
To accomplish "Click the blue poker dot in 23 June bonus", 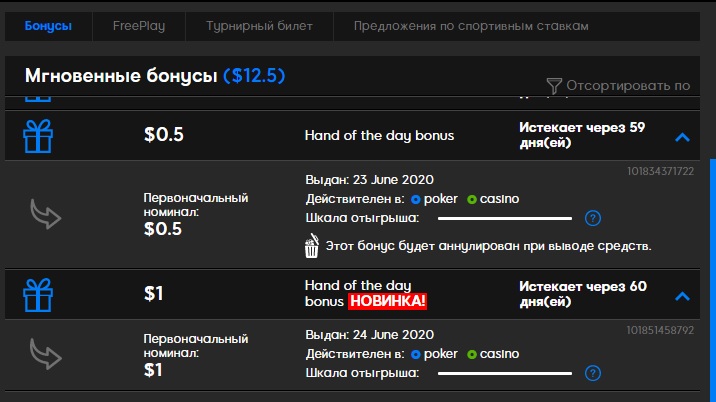I will (416, 199).
